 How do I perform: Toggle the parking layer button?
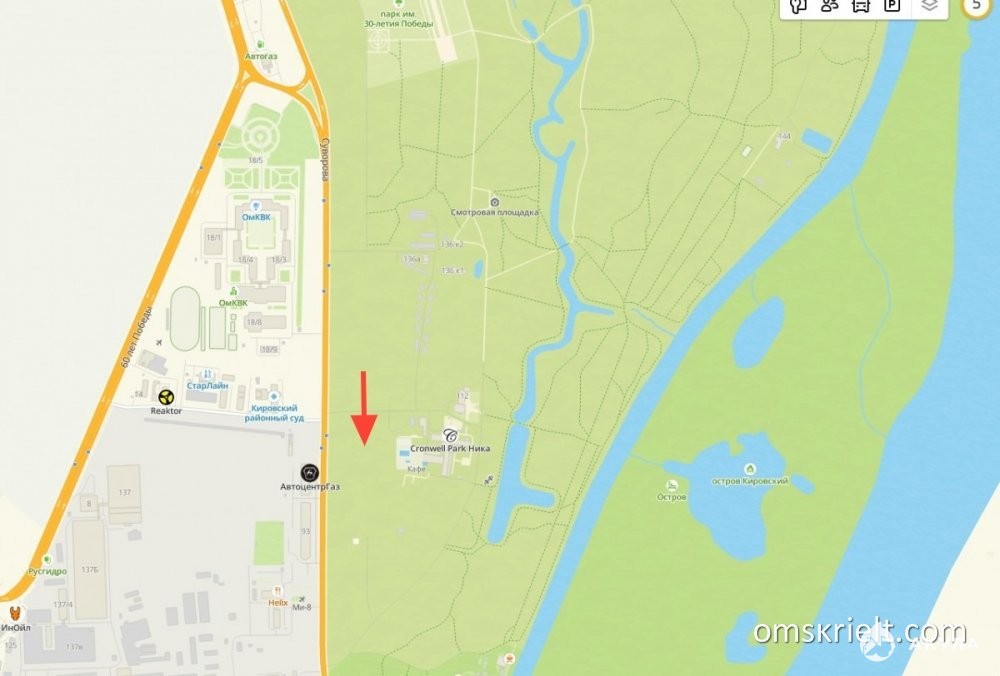892,6
